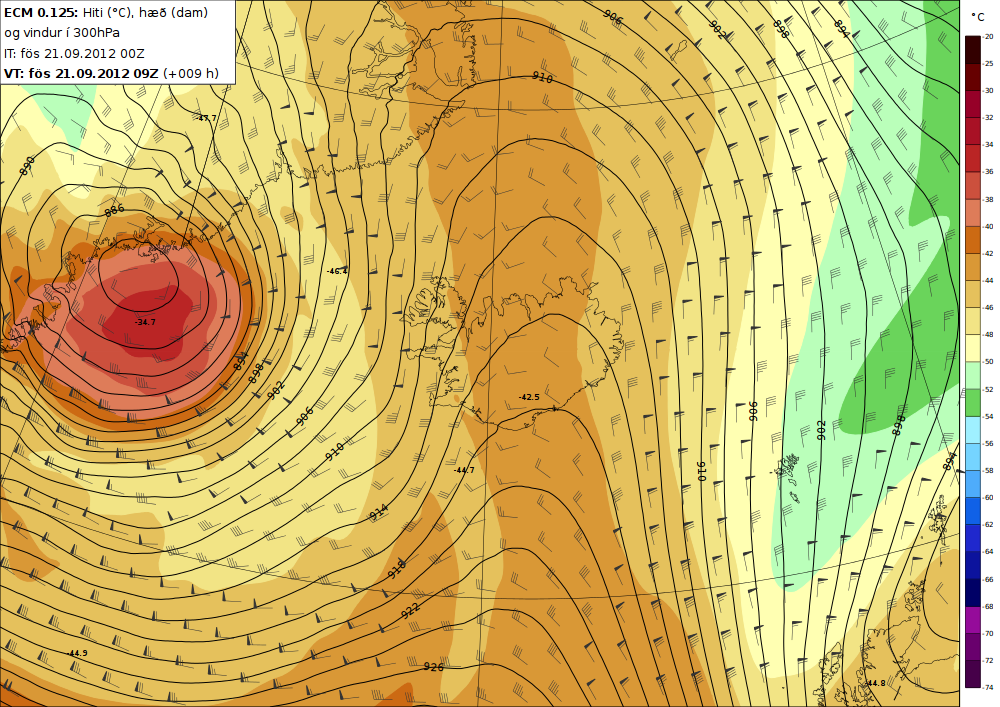Pick the dark navy legend swatch between -66 and -68

(x=973, y=593)
